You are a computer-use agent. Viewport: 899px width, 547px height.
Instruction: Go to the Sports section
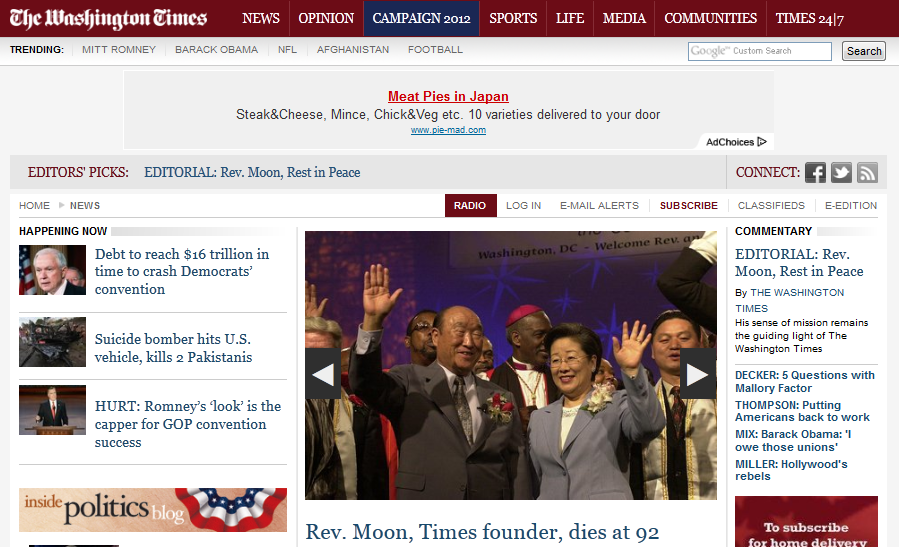pos(513,18)
